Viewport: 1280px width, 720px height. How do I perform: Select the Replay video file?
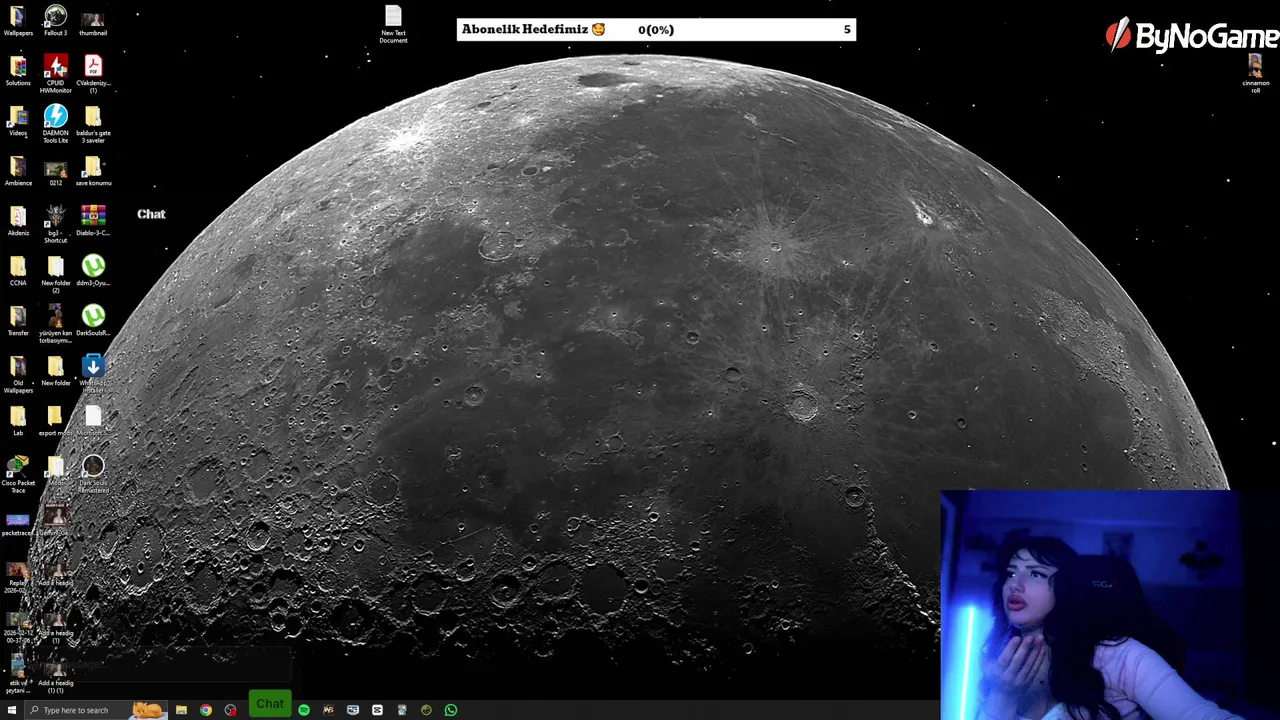18,577
